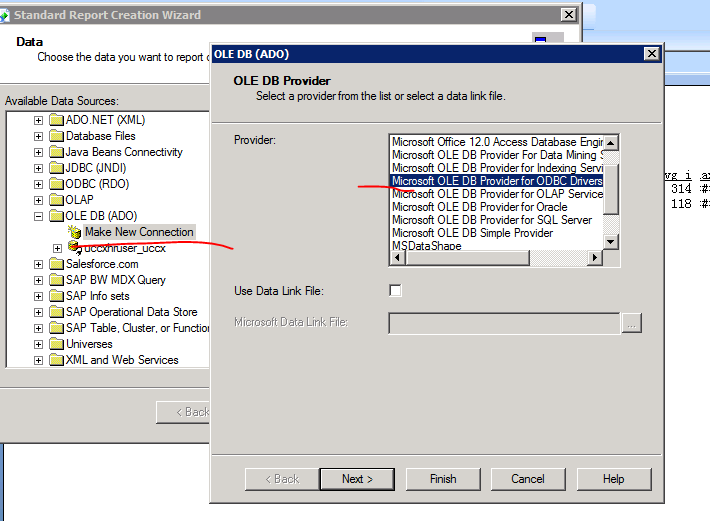This screenshot has width=710, height=521.
Task: Close the Standard Report Creation Wizard window
Action: [569, 15]
